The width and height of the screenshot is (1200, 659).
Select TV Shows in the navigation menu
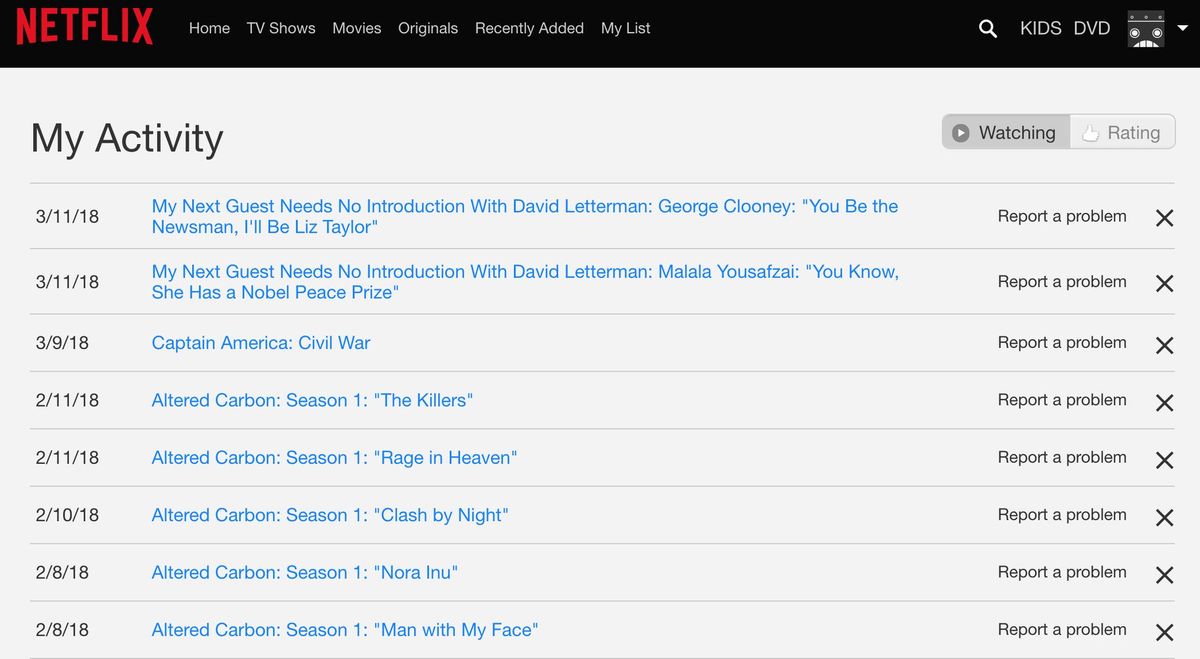(x=281, y=28)
